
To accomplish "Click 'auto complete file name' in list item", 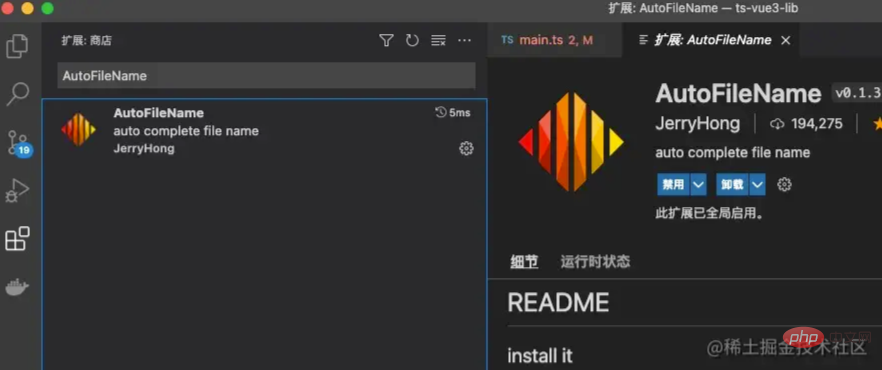I will click(186, 131).
